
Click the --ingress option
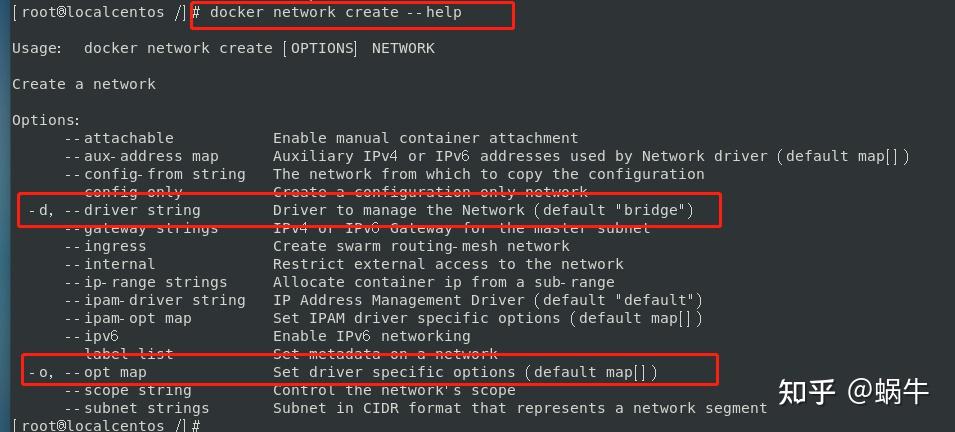coord(105,246)
